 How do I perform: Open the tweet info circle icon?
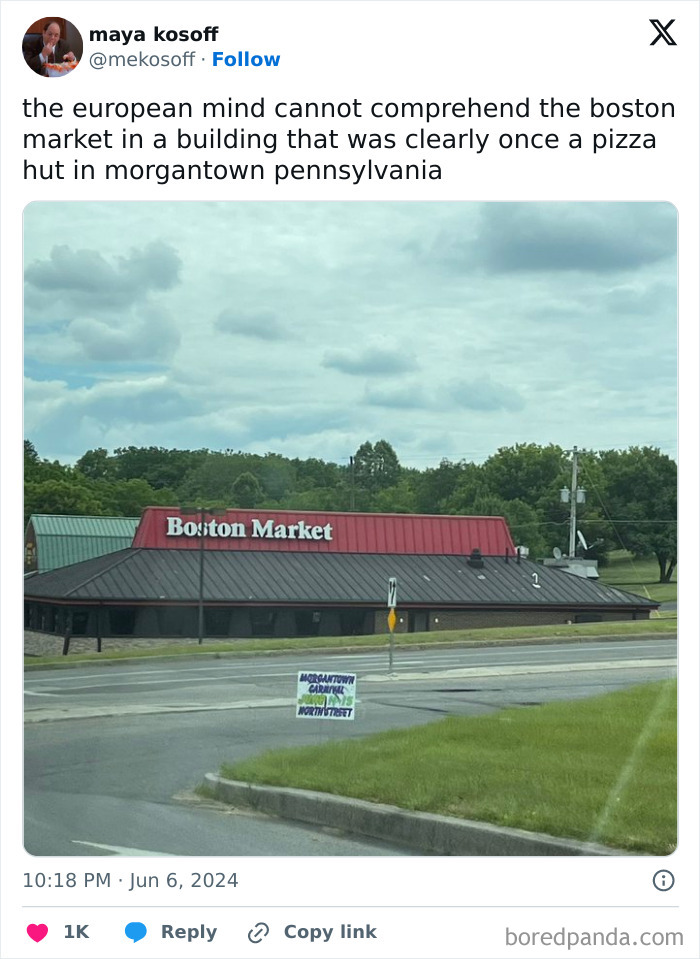tap(663, 881)
